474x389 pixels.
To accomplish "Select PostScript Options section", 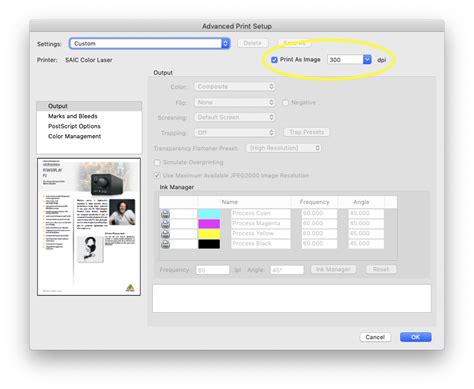I will pos(74,126).
